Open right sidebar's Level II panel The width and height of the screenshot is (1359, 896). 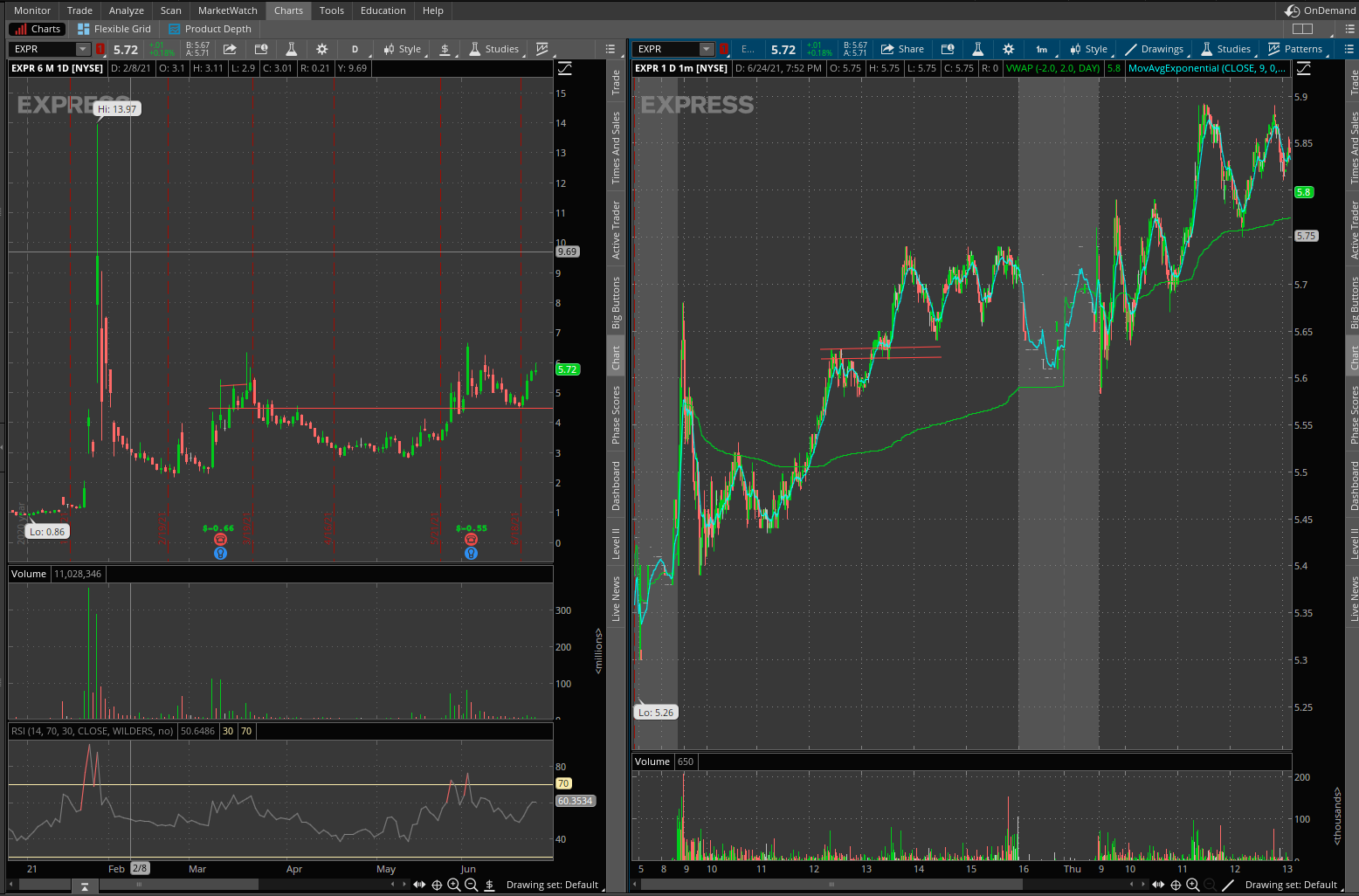pos(1355,543)
